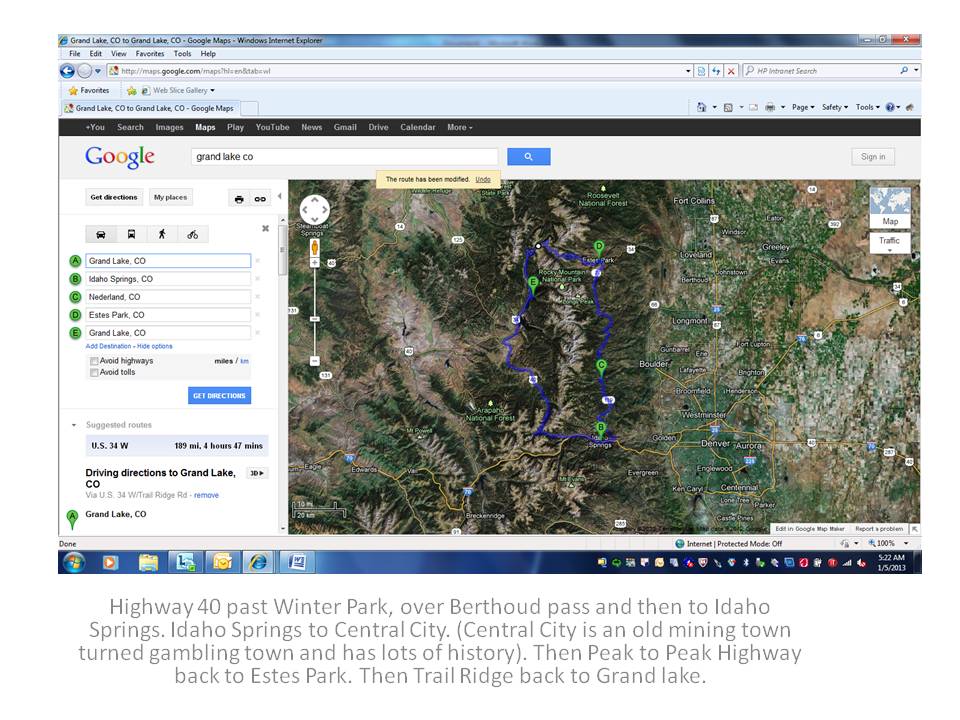Click the Get directions button at top

tap(114, 197)
